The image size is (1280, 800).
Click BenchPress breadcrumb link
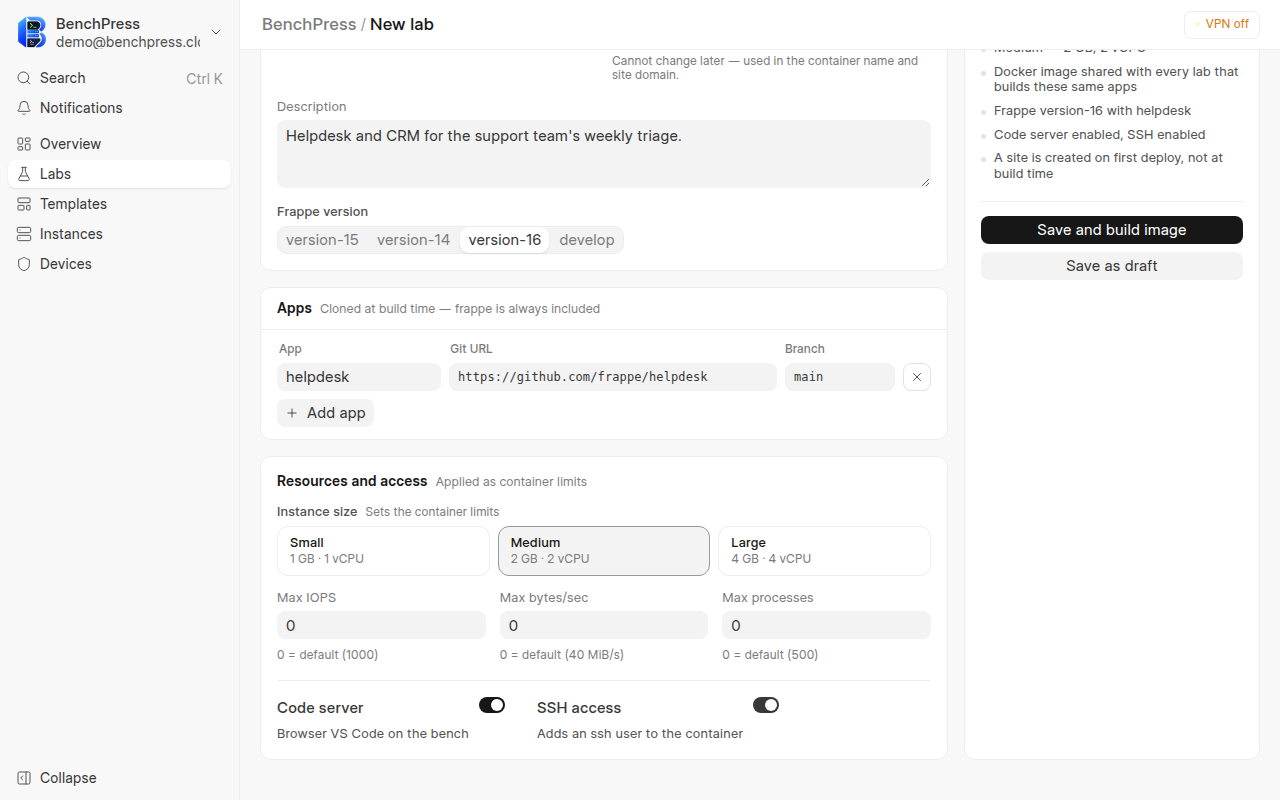[x=309, y=24]
